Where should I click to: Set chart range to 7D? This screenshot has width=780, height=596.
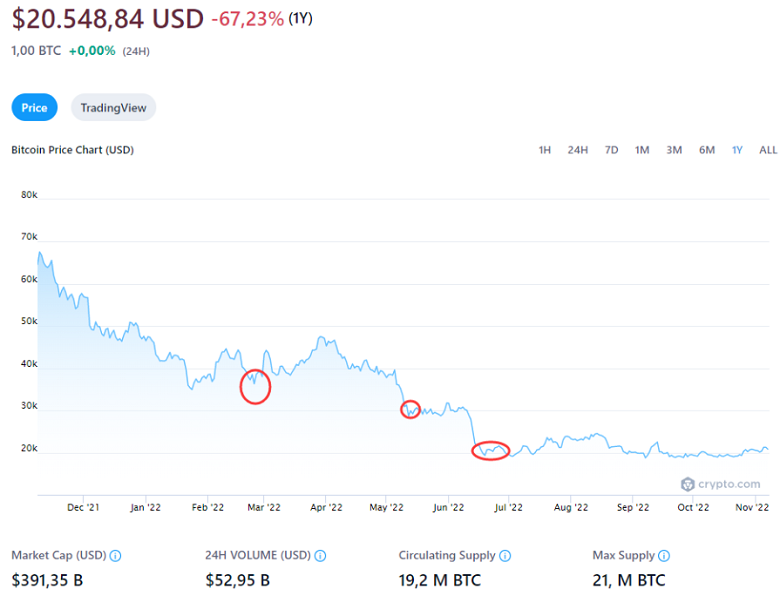[611, 150]
